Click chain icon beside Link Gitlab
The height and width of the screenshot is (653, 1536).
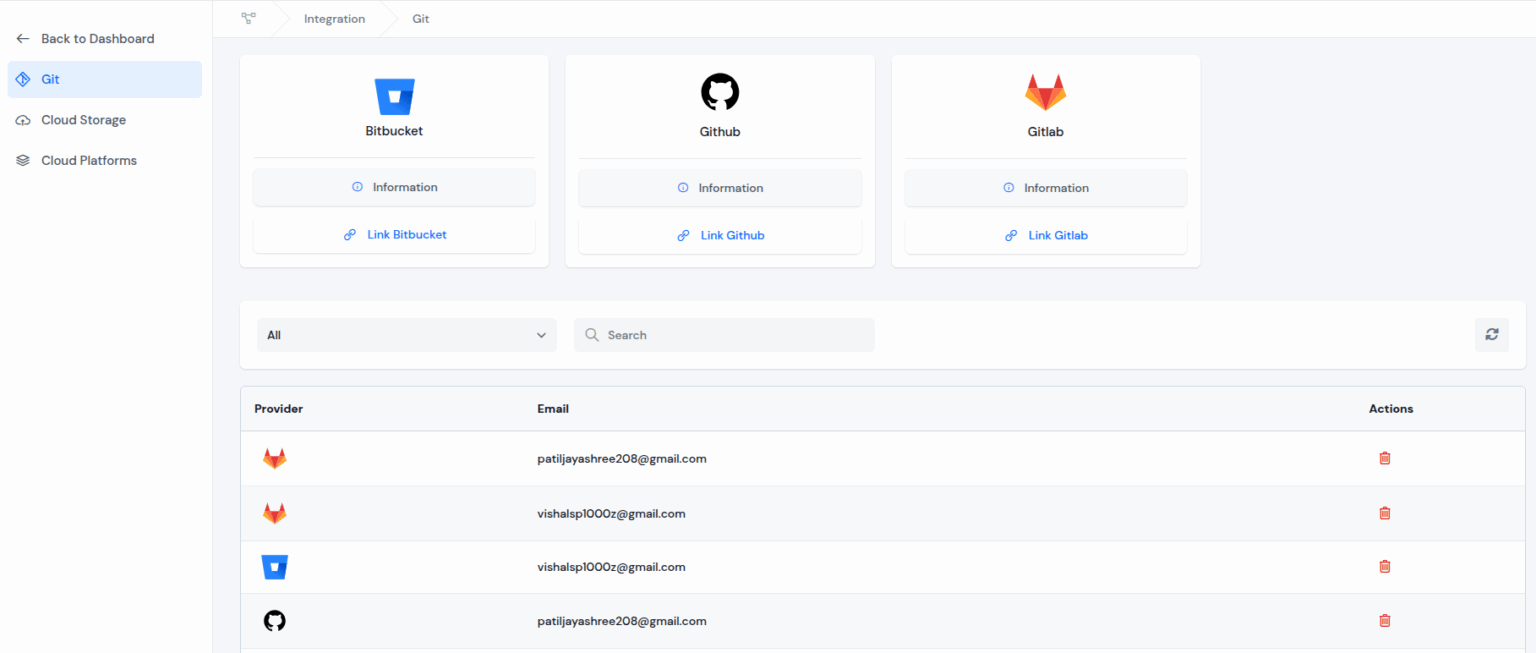coord(1011,236)
